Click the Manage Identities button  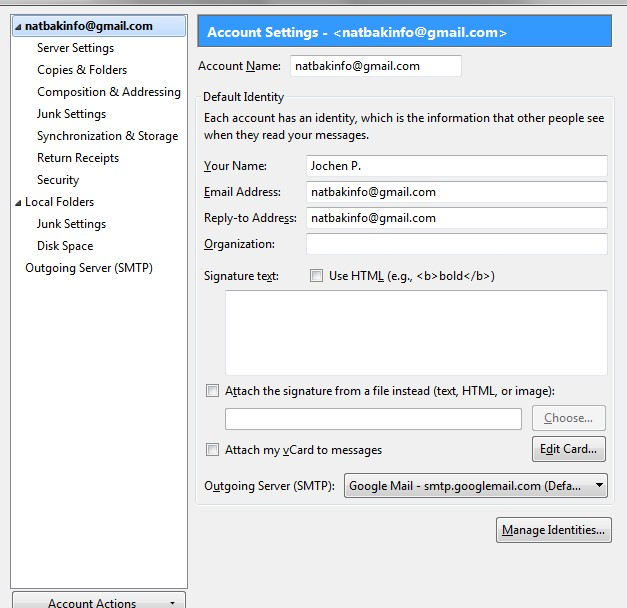click(553, 530)
